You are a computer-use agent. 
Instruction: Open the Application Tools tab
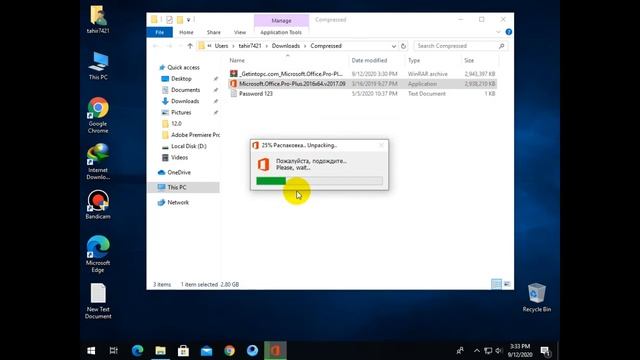tap(281, 32)
